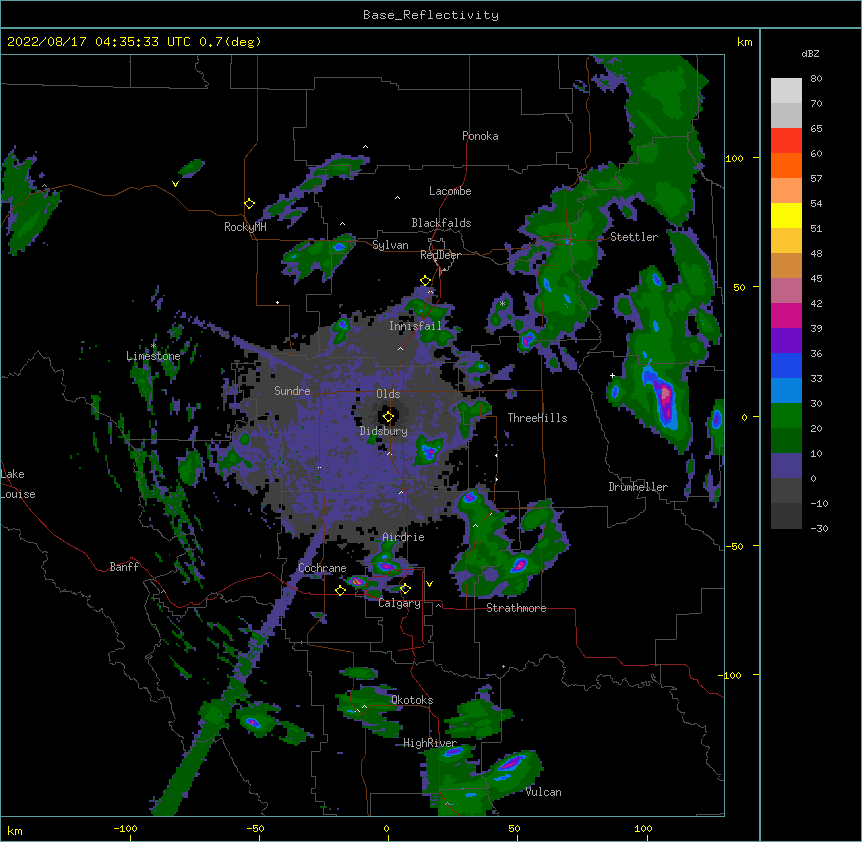Click the Calgary city label
The height and width of the screenshot is (842, 862).
click(399, 603)
